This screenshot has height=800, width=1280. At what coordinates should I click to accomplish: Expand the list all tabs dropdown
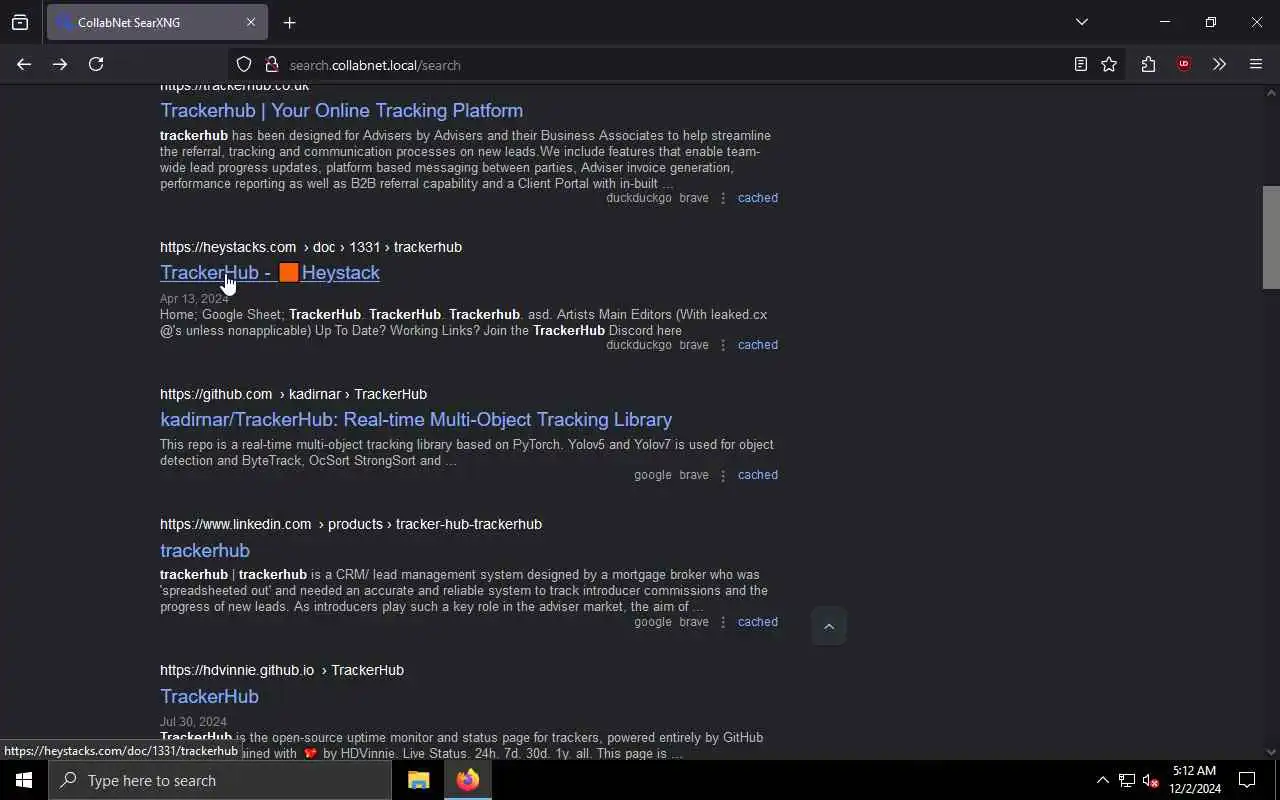[x=1081, y=22]
